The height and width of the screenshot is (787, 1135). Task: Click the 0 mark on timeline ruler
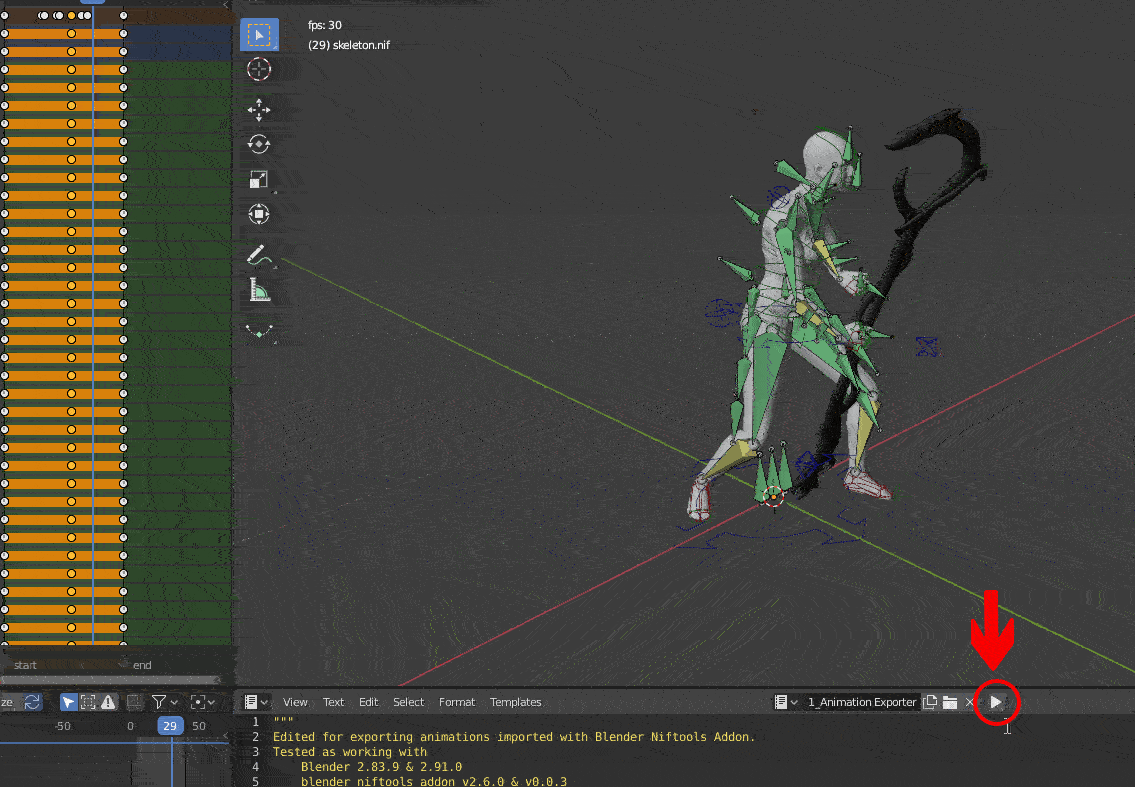click(x=130, y=725)
